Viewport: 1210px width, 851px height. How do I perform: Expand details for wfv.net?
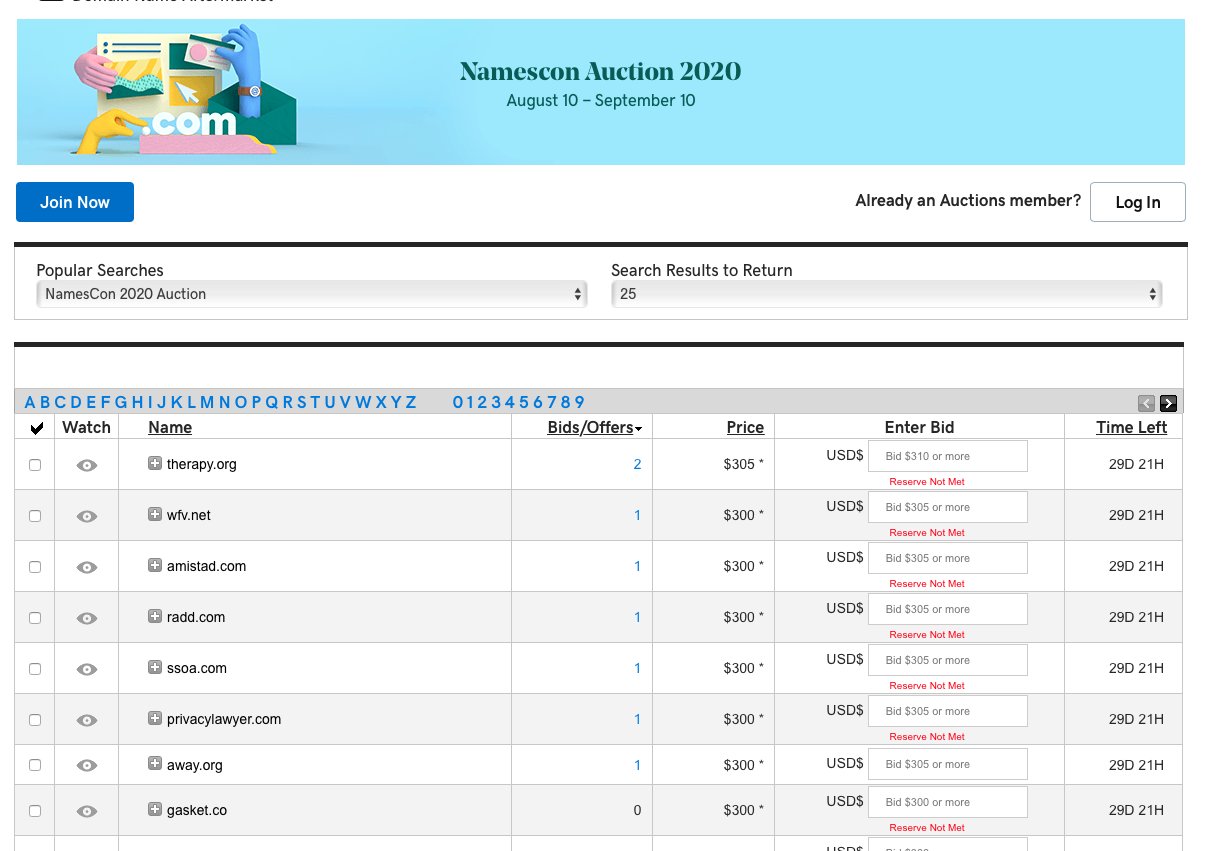click(155, 514)
